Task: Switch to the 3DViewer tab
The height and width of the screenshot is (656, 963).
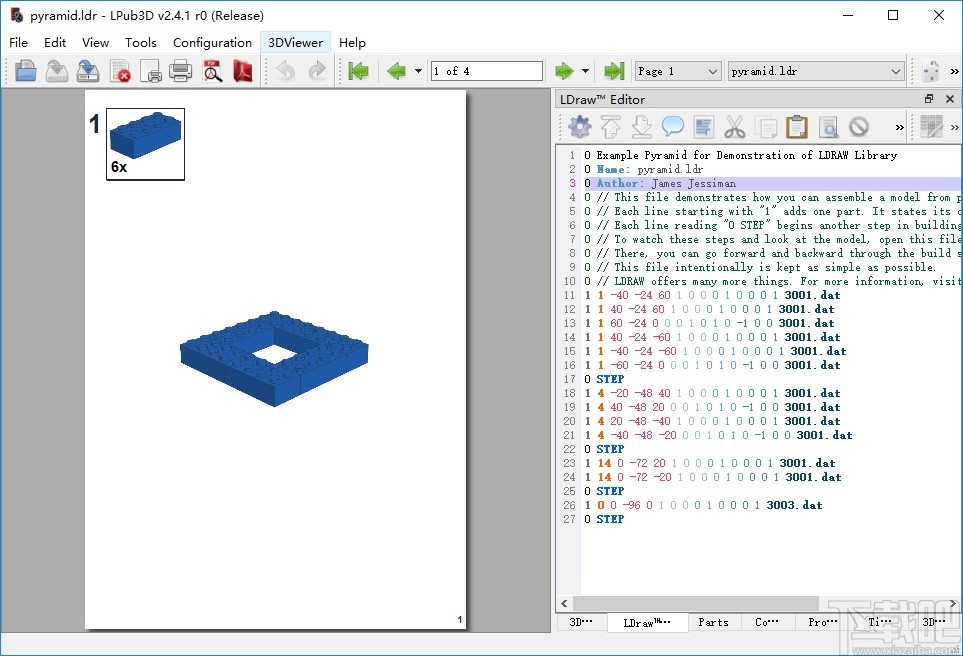Action: 294,42
